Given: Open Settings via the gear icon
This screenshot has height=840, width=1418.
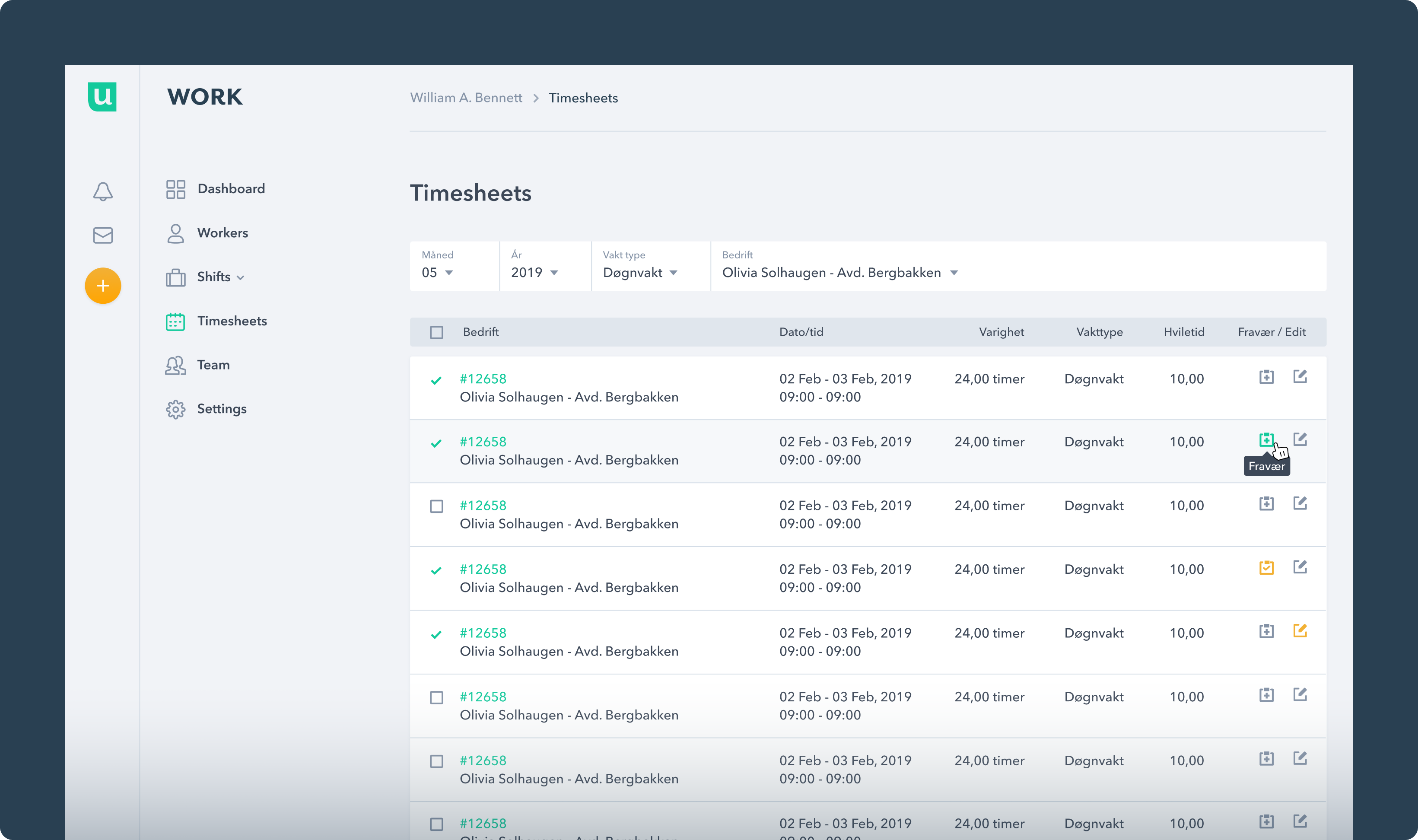Looking at the screenshot, I should (x=175, y=409).
